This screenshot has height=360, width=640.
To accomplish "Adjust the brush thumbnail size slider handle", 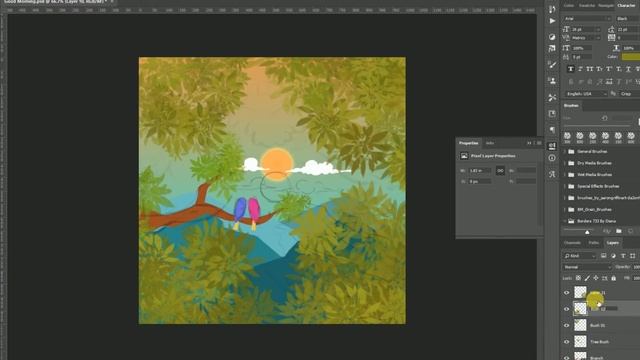I will tap(587, 232).
